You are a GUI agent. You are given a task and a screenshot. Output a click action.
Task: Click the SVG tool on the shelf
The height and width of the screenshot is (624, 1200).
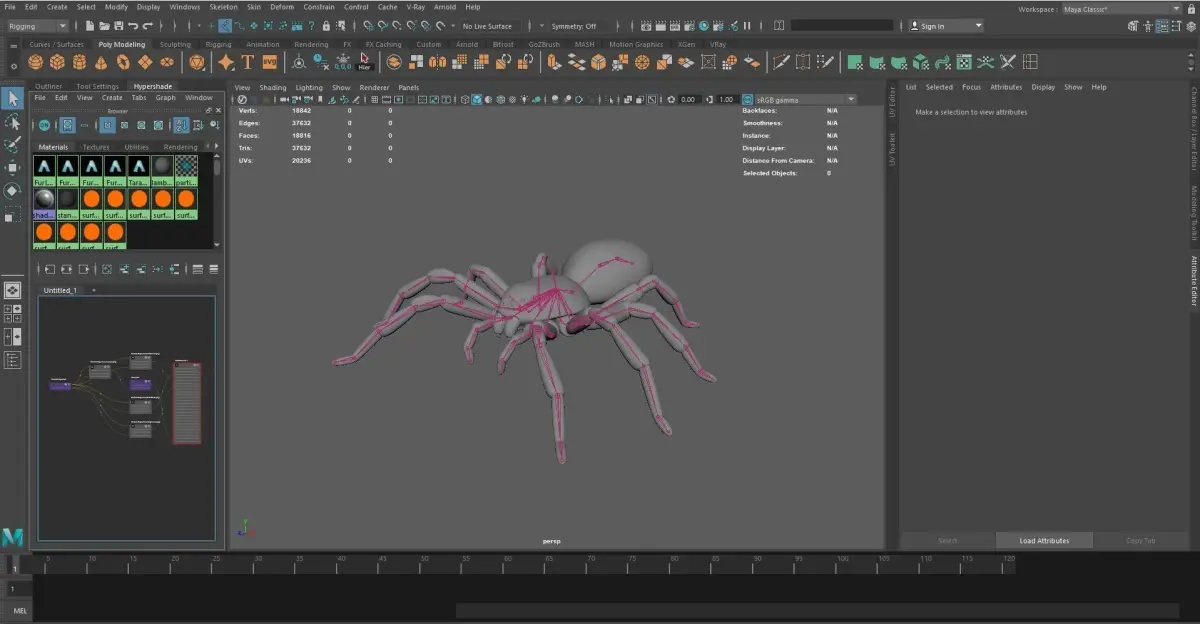point(269,62)
